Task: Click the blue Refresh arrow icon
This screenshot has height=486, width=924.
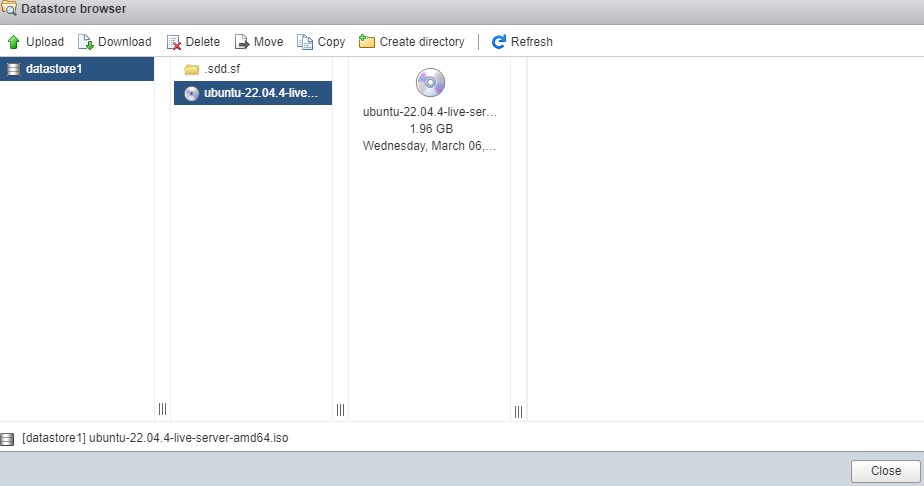Action: pyautogui.click(x=499, y=42)
